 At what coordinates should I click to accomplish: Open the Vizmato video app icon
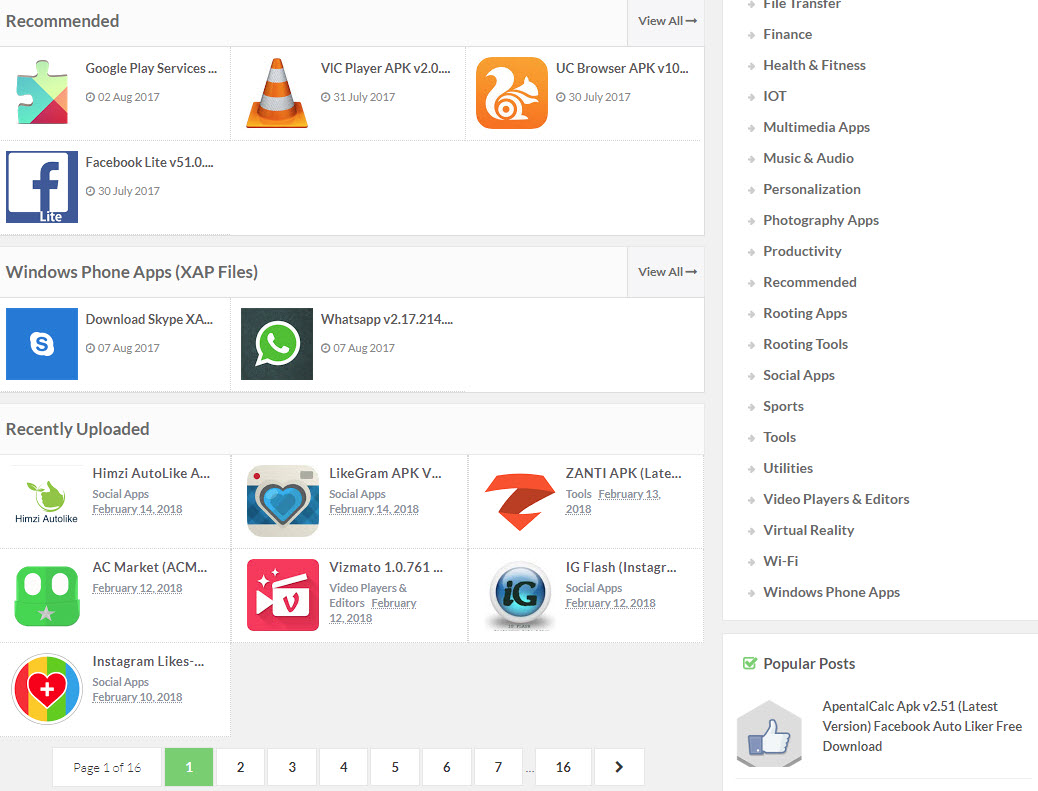pyautogui.click(x=283, y=595)
